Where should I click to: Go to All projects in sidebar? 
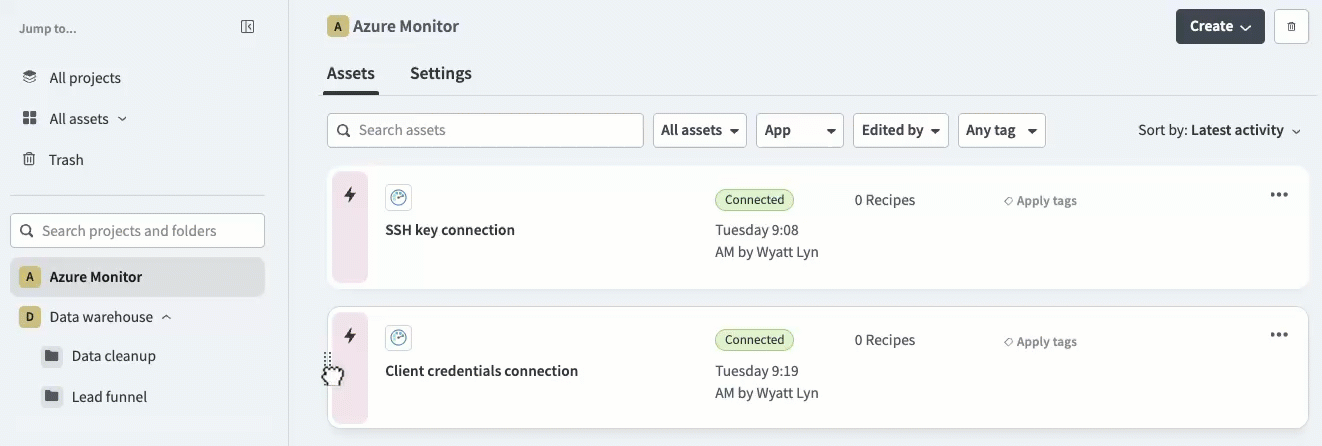point(85,78)
